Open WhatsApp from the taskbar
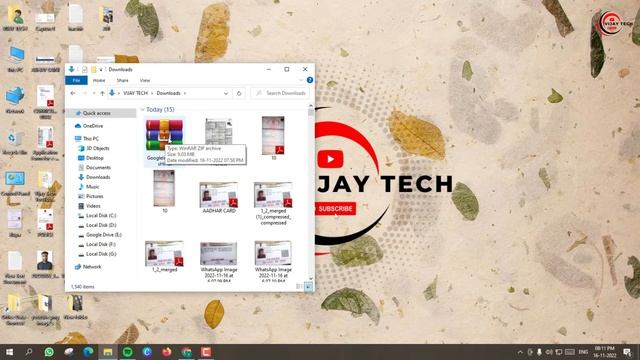The height and width of the screenshot is (360, 640). (x=49, y=352)
